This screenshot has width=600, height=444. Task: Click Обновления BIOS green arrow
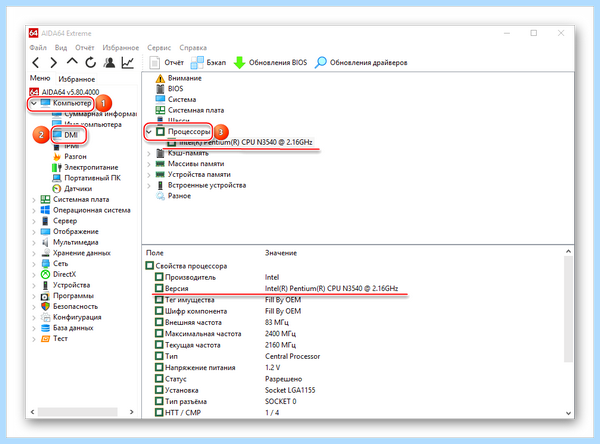pos(270,62)
